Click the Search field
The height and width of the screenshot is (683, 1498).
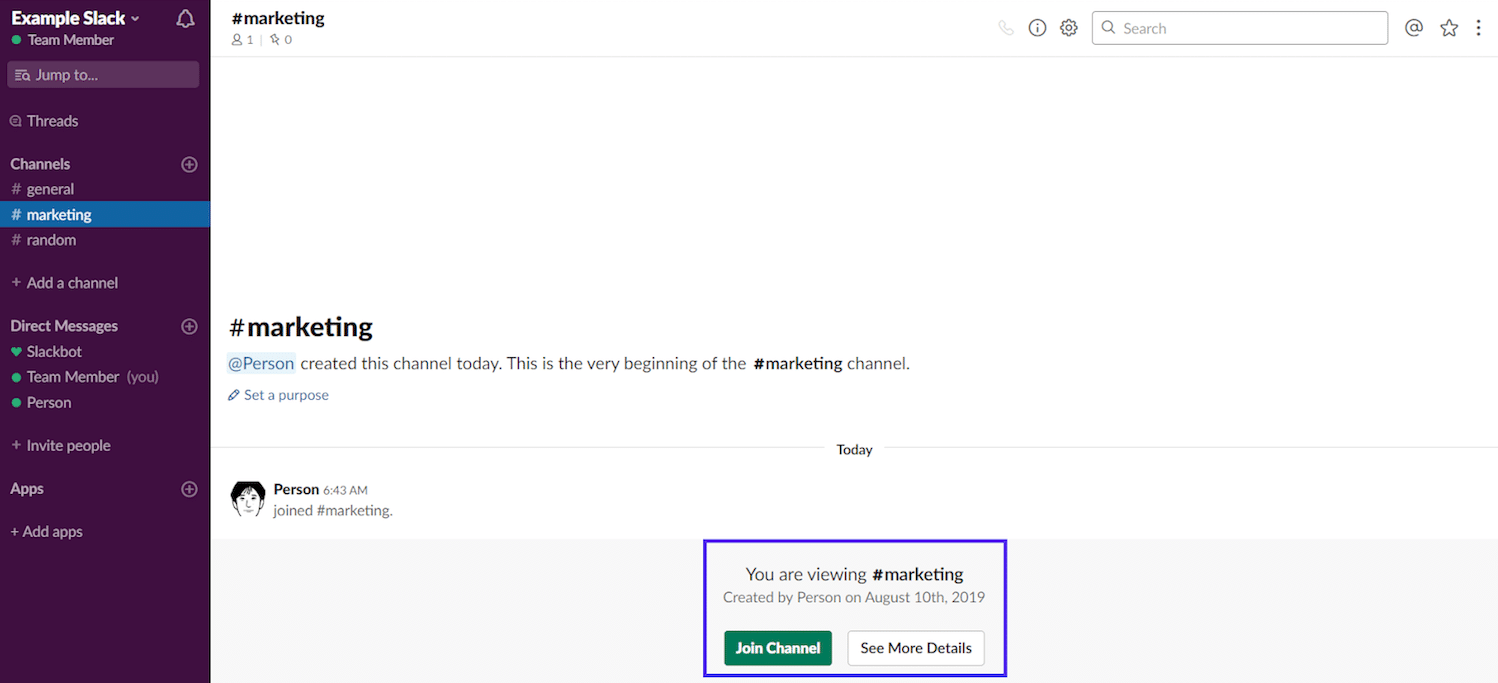[x=1240, y=28]
